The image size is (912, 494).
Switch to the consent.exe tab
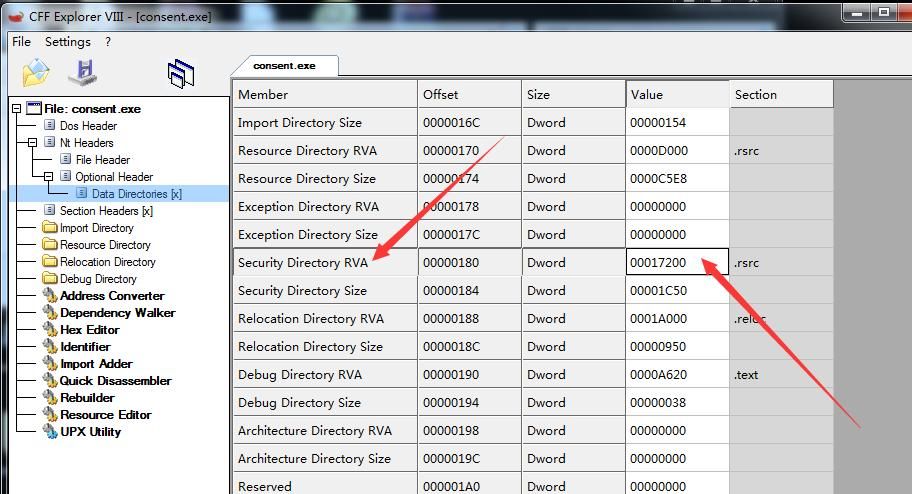tap(284, 66)
